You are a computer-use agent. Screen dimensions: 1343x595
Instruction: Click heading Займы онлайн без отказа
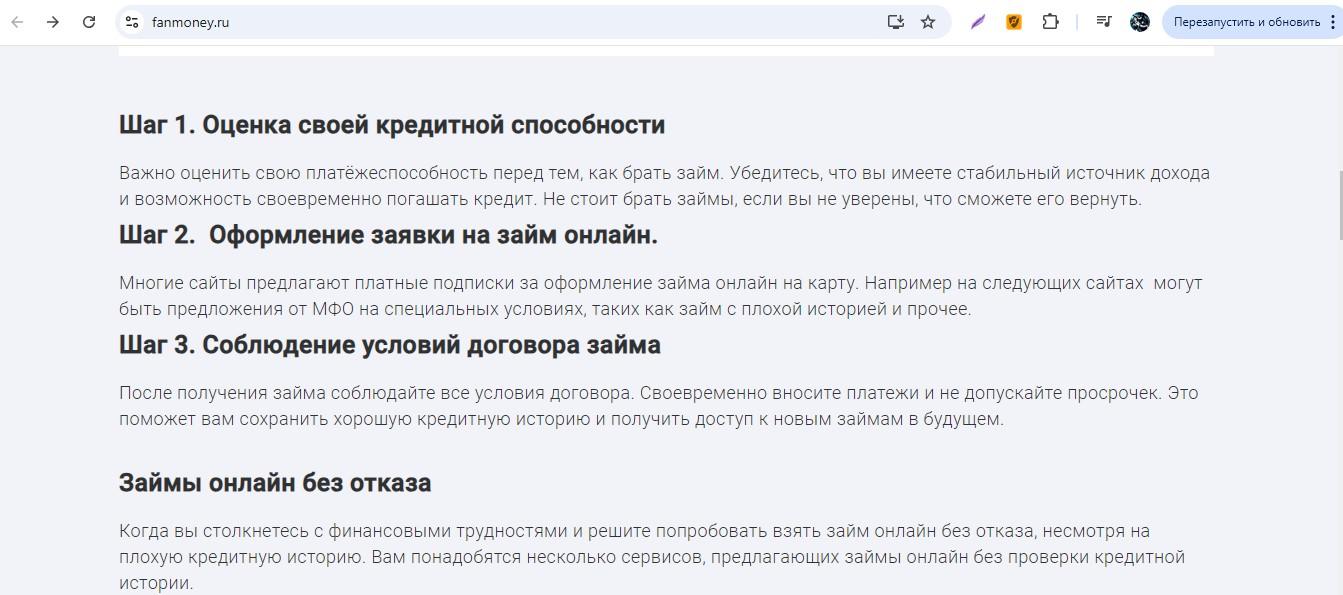point(275,483)
